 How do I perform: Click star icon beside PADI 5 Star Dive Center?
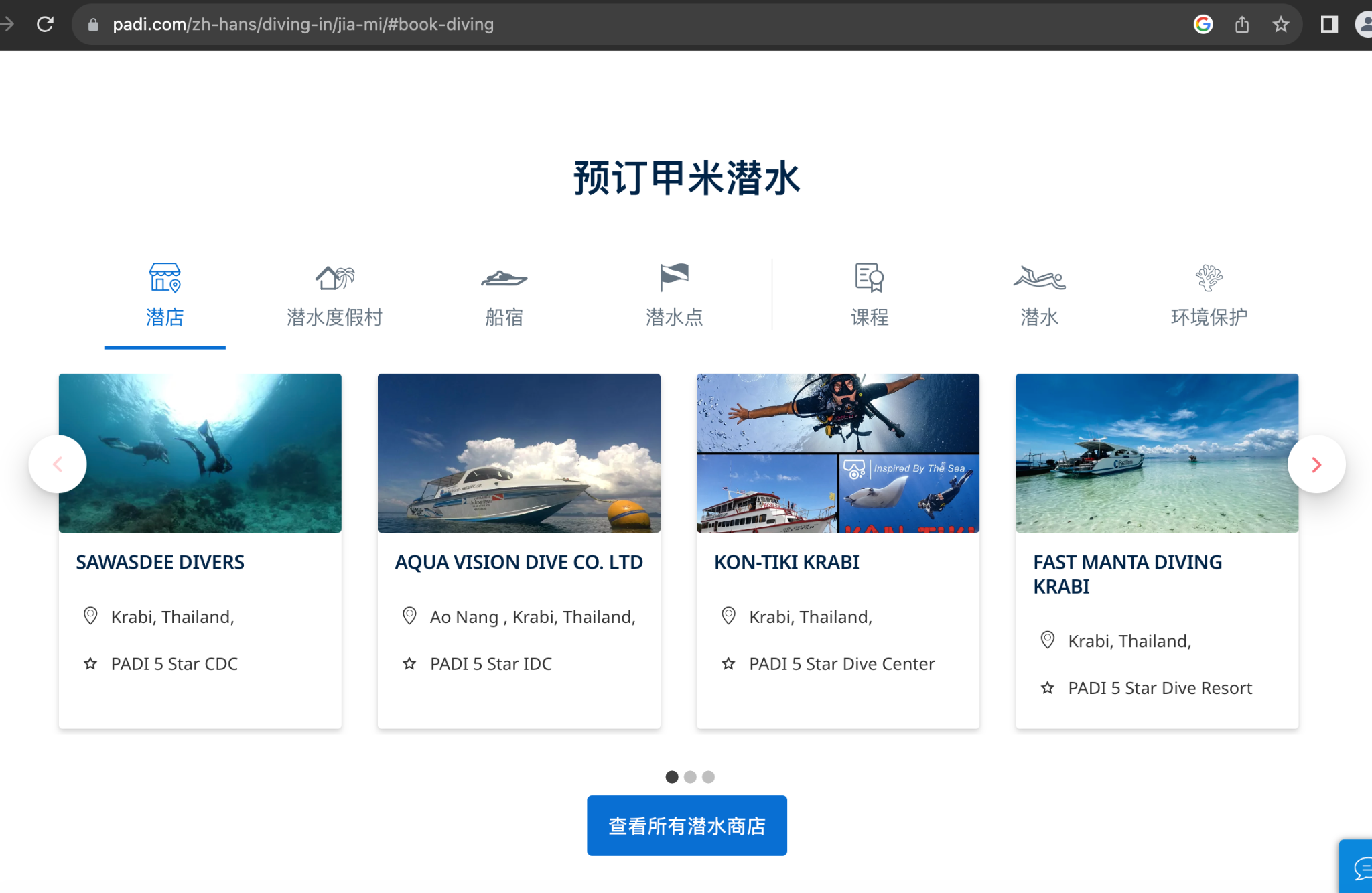point(728,663)
